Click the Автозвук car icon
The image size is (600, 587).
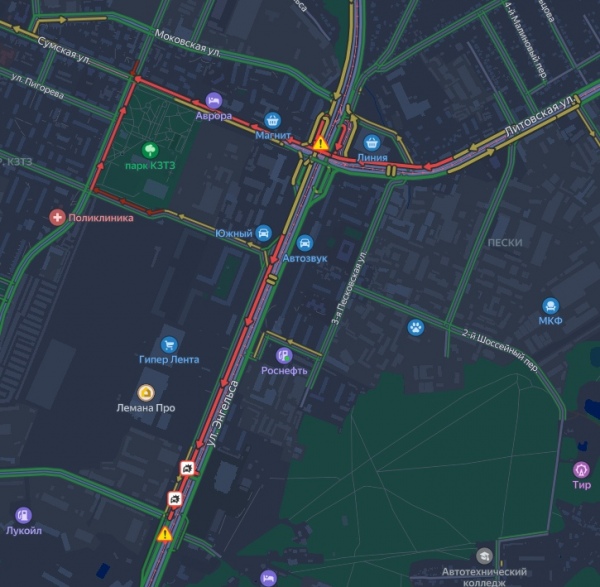point(305,243)
